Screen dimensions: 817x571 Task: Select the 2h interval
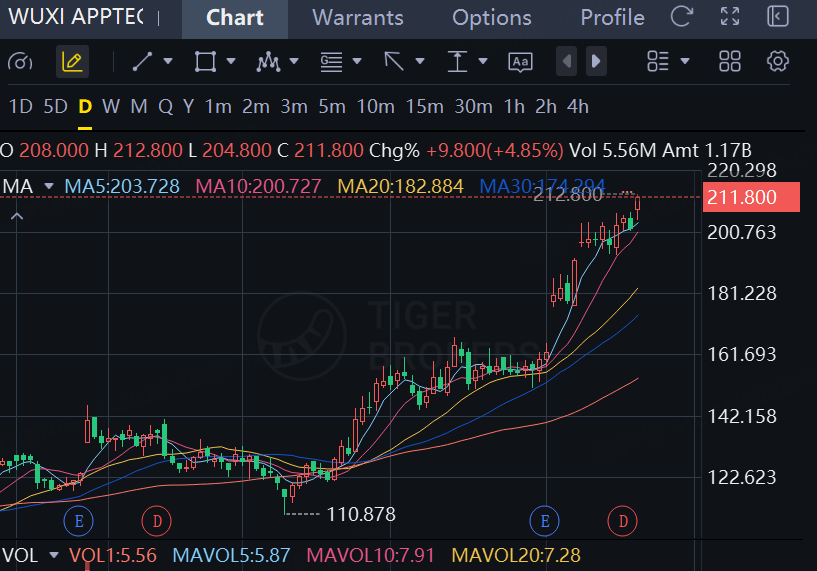coord(546,107)
